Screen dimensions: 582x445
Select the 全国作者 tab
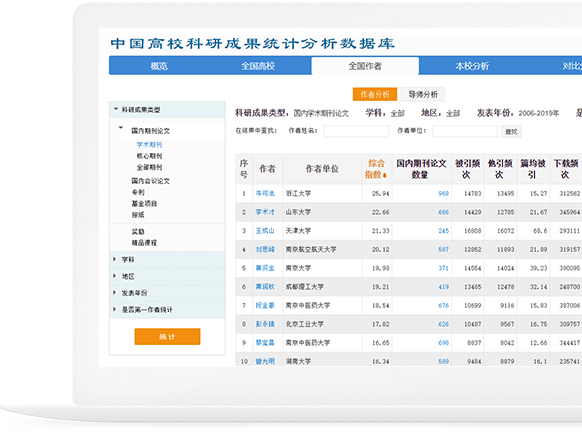point(365,66)
